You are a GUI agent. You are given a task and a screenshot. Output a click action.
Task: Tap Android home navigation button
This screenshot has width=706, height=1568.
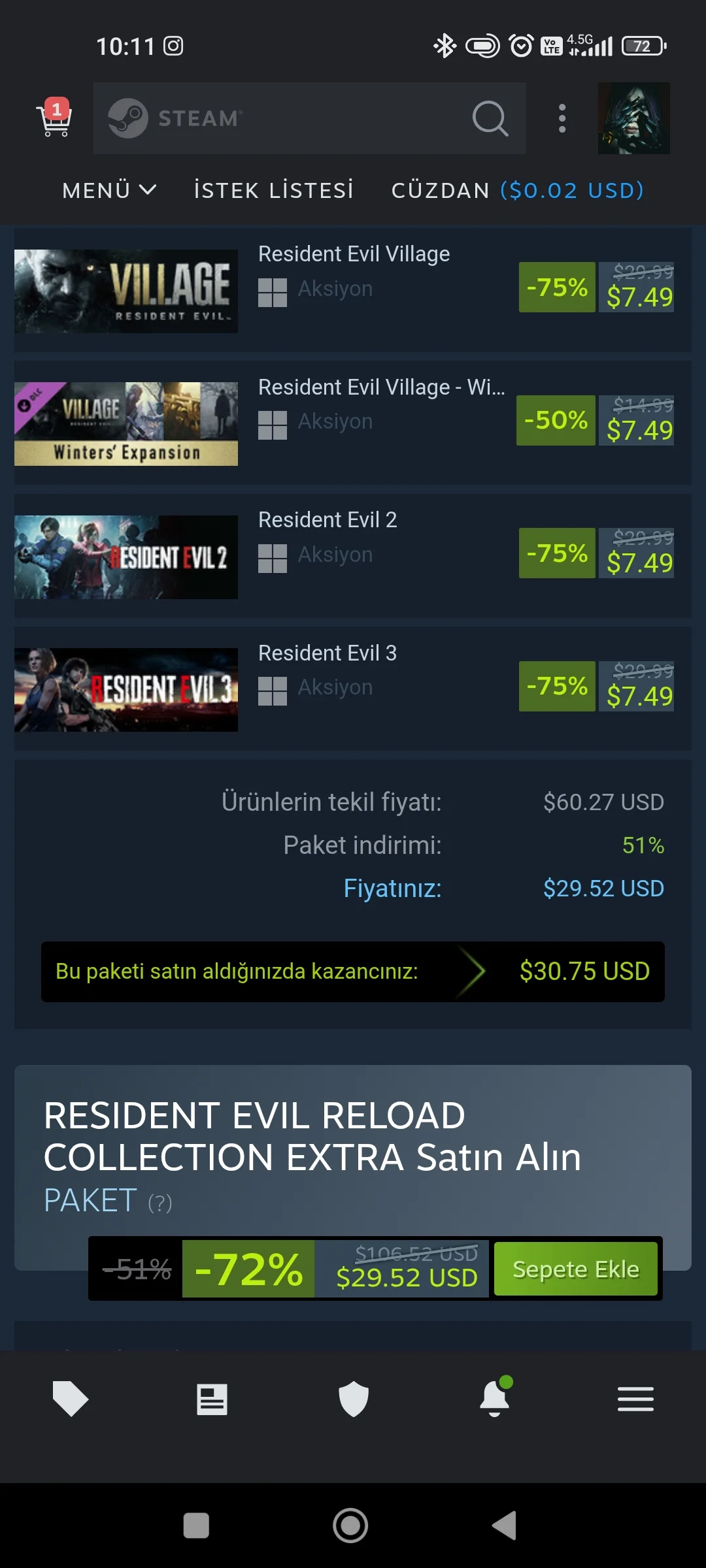pyautogui.click(x=350, y=1526)
